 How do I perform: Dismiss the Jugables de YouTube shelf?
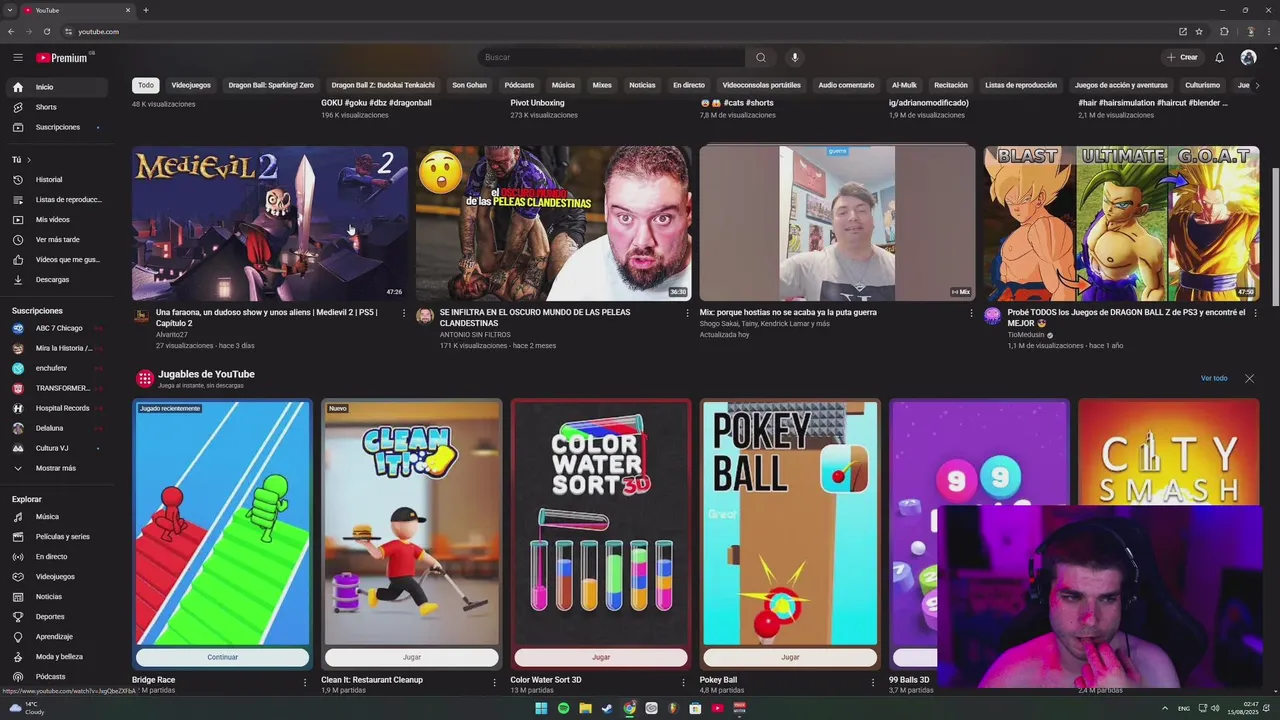1249,378
